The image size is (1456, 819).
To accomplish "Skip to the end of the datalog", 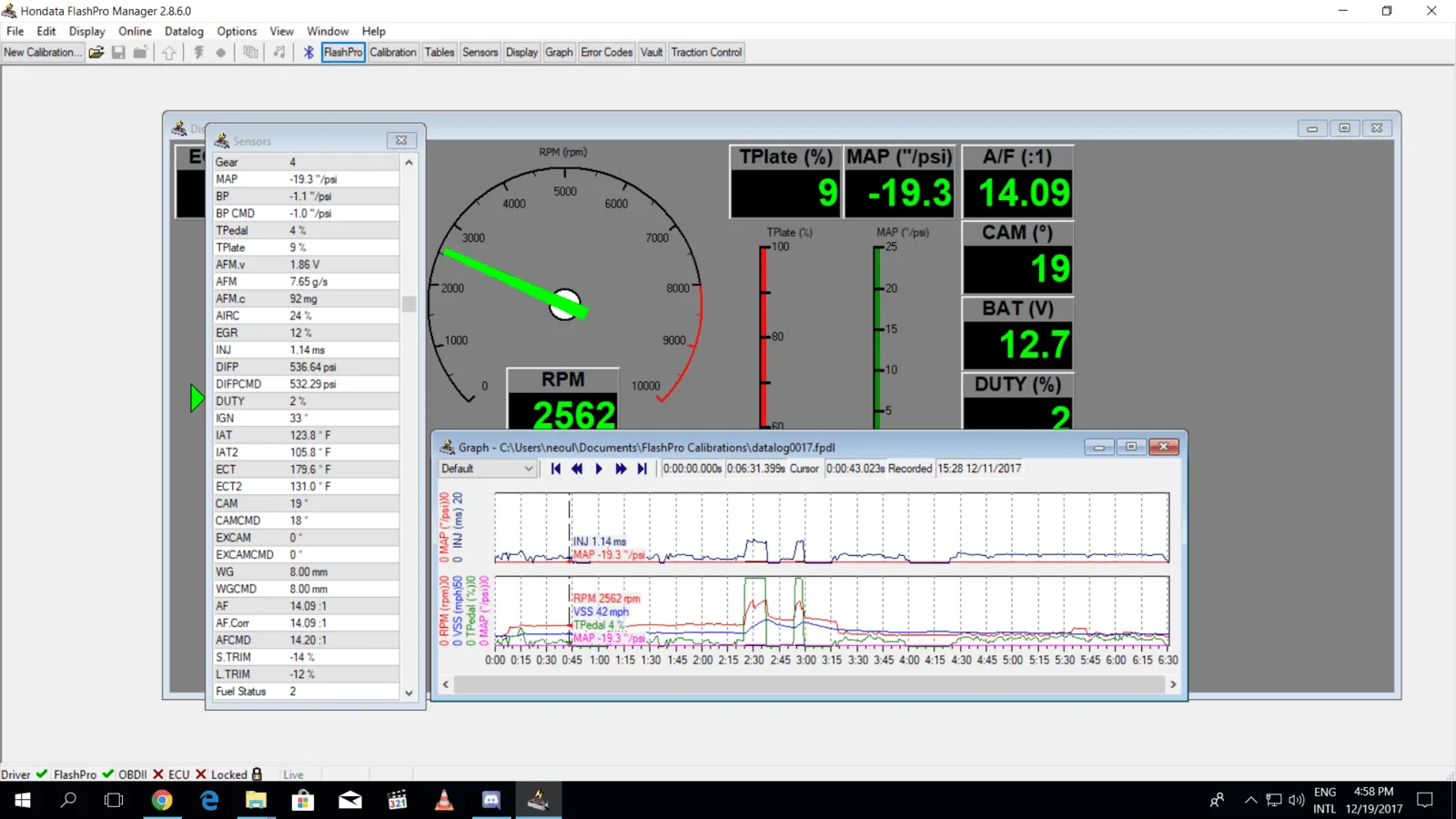I will pos(642,469).
